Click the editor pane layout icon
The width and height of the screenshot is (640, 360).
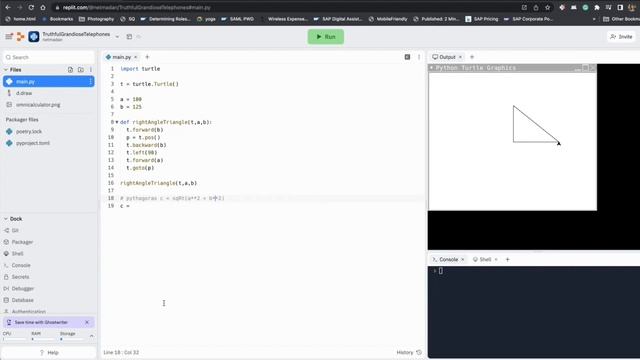[407, 57]
